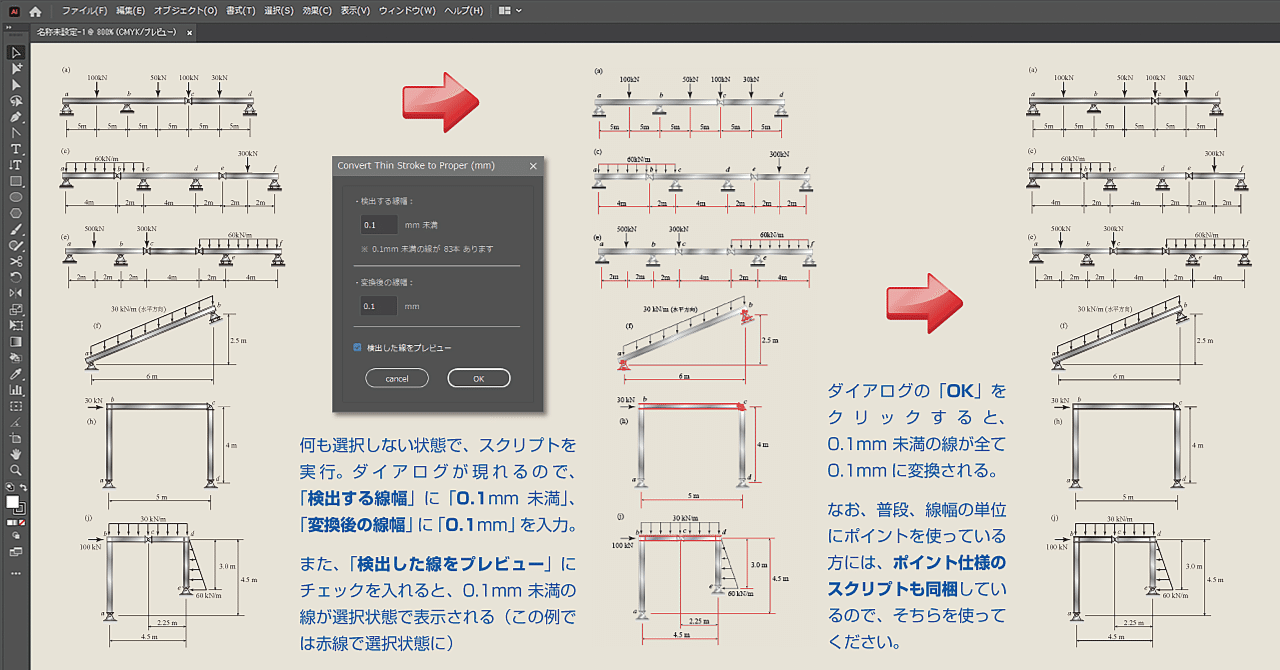Select the Selection tool in the toolbar
1280x670 pixels.
pyautogui.click(x=15, y=53)
